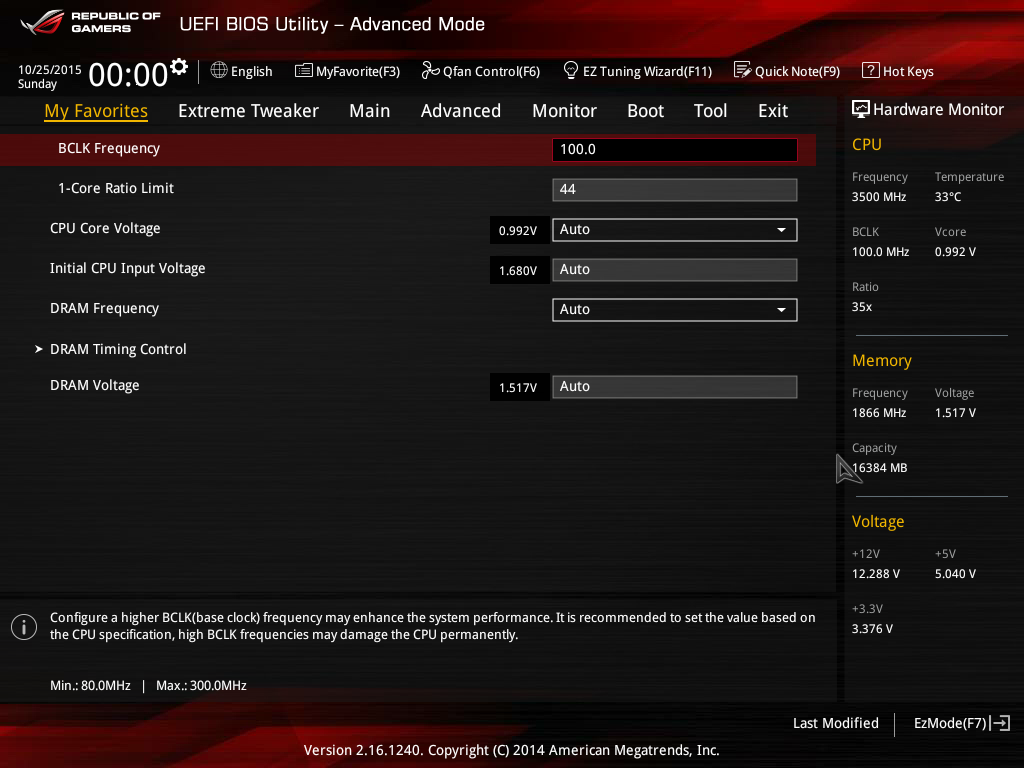Select the CPU Core Voltage label
The image size is (1024, 768).
point(105,229)
